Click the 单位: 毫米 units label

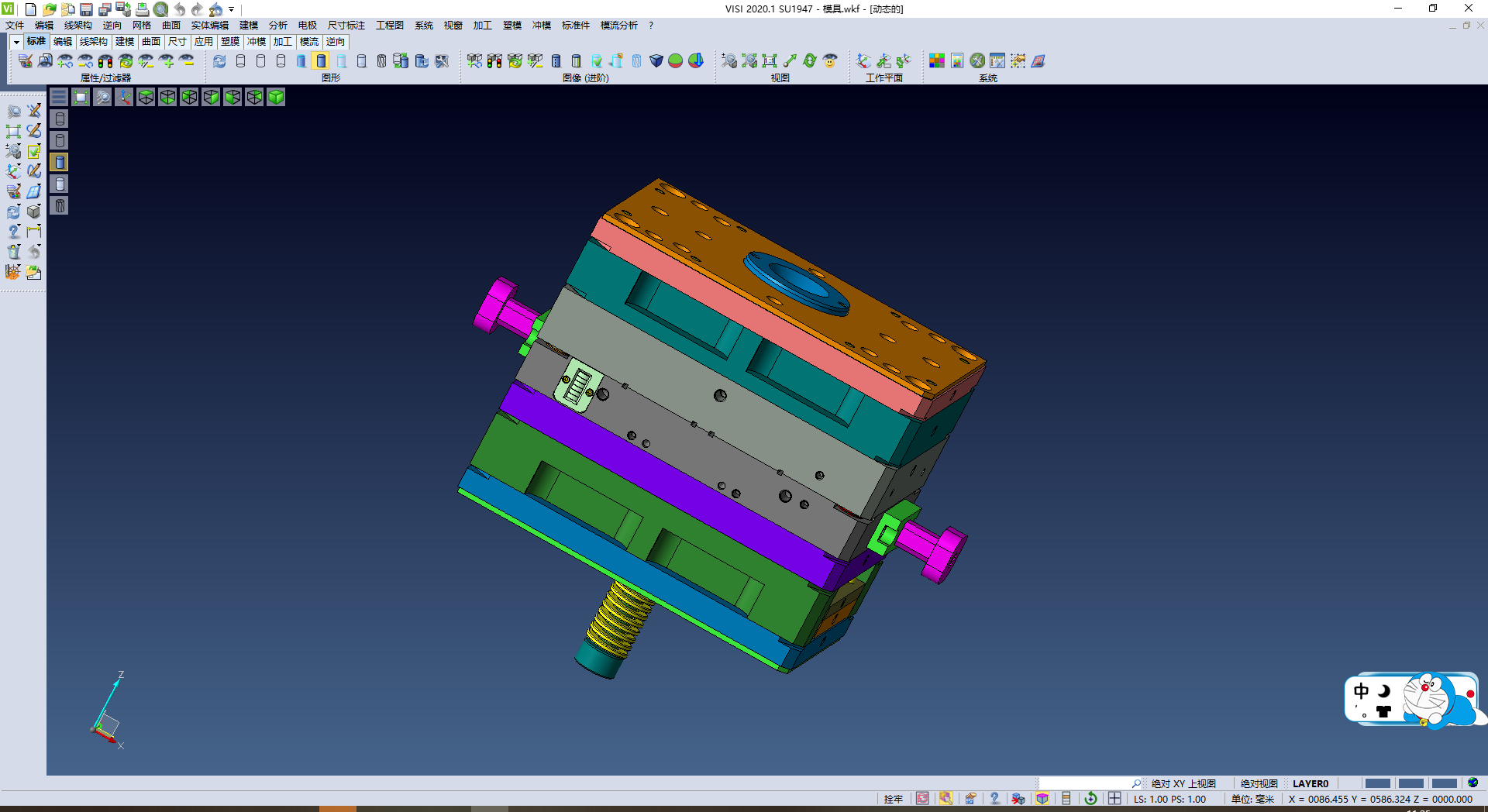coord(1252,799)
